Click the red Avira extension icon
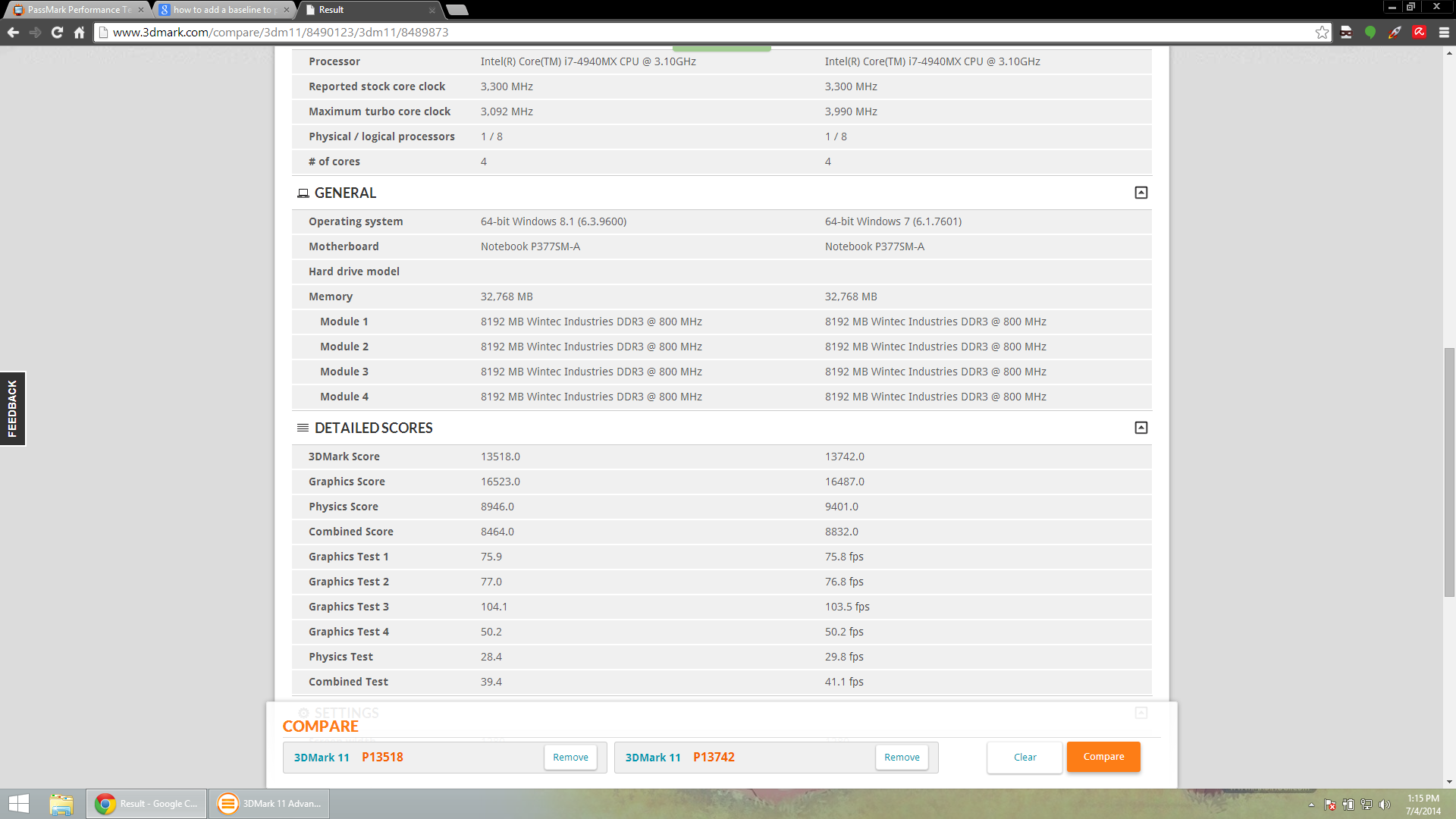 pyautogui.click(x=1419, y=32)
